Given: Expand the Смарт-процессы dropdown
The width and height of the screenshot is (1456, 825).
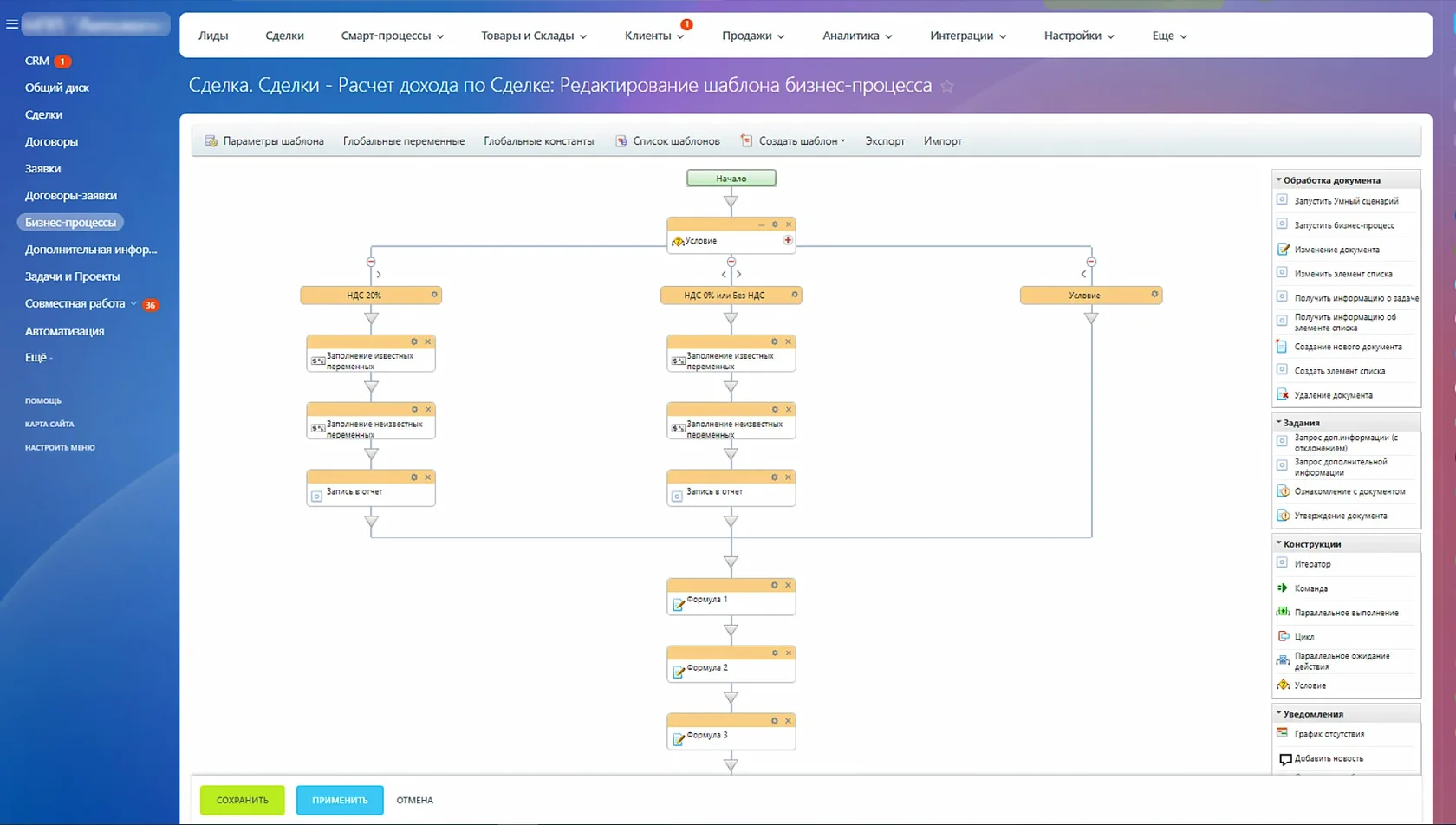Looking at the screenshot, I should point(440,36).
